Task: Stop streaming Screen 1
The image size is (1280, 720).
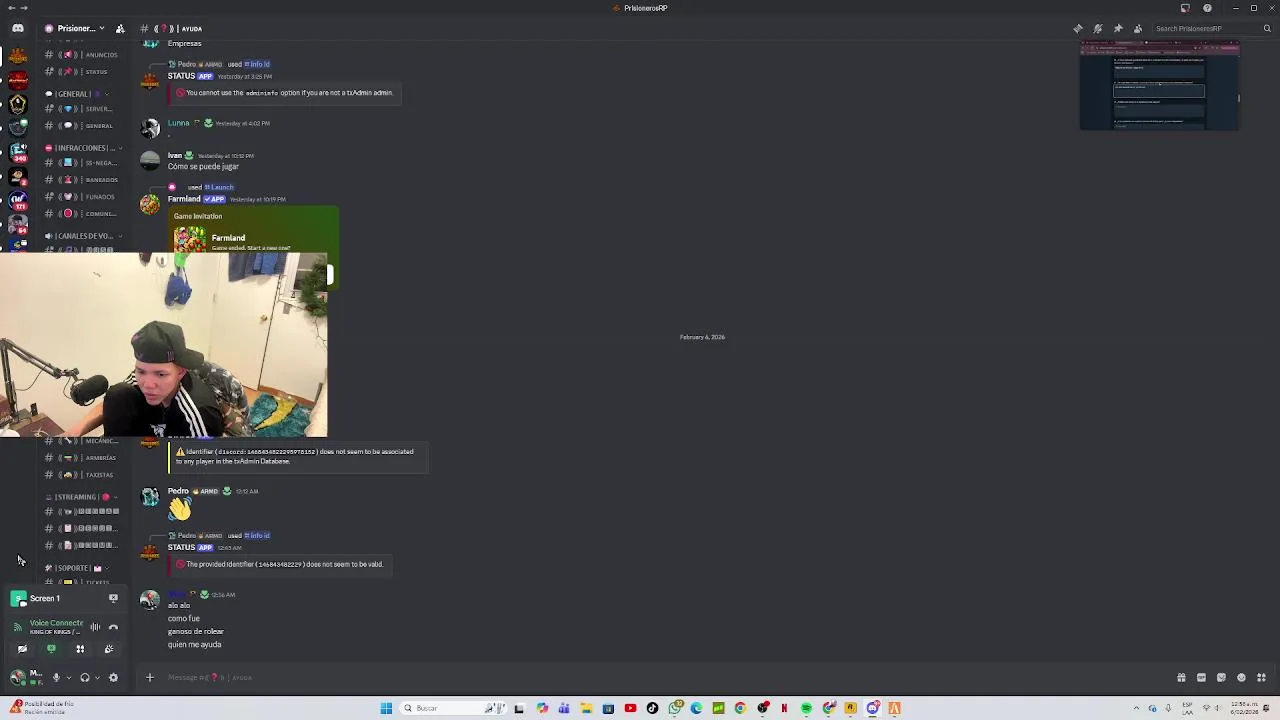Action: [x=113, y=598]
